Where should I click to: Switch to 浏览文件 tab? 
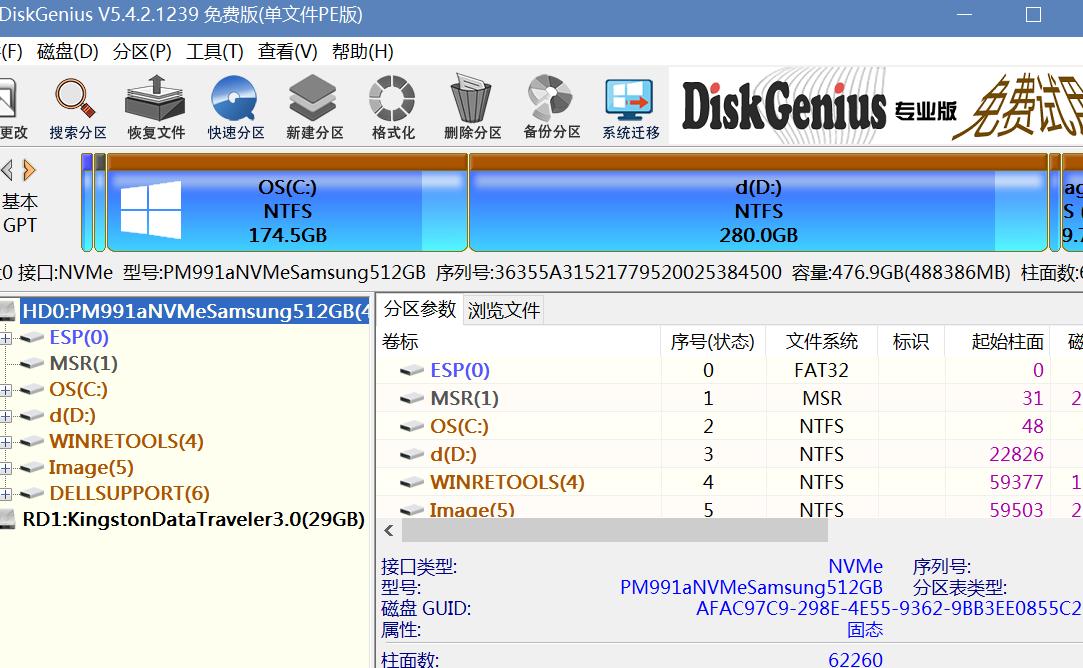[504, 310]
